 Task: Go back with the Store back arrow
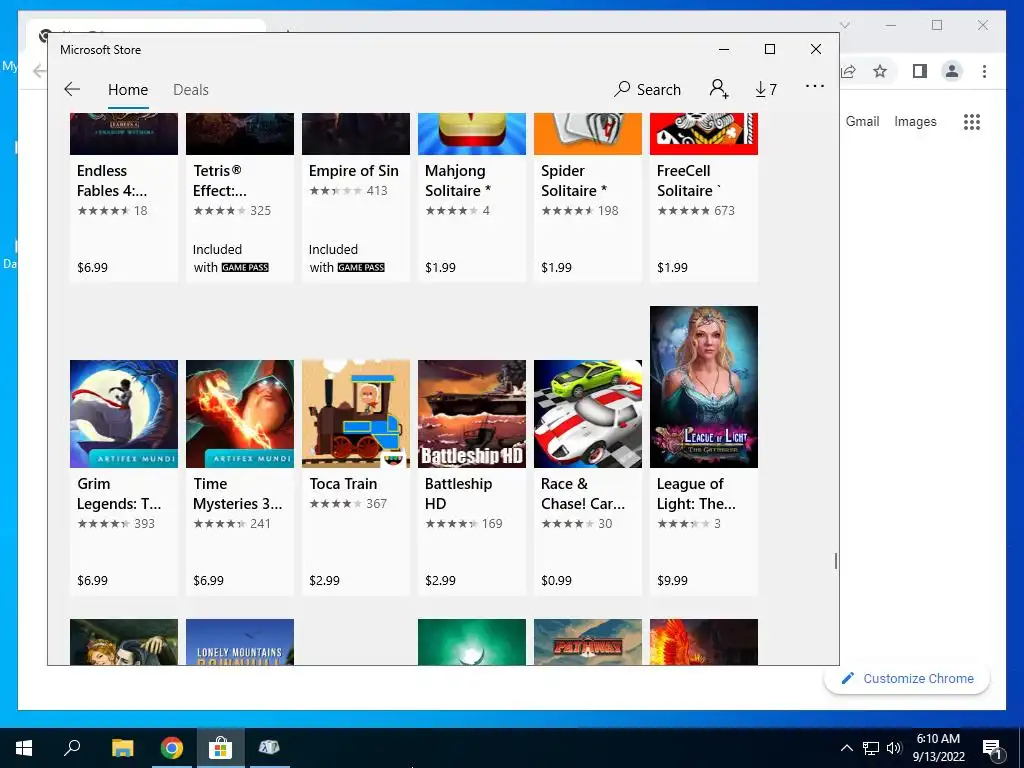72,89
